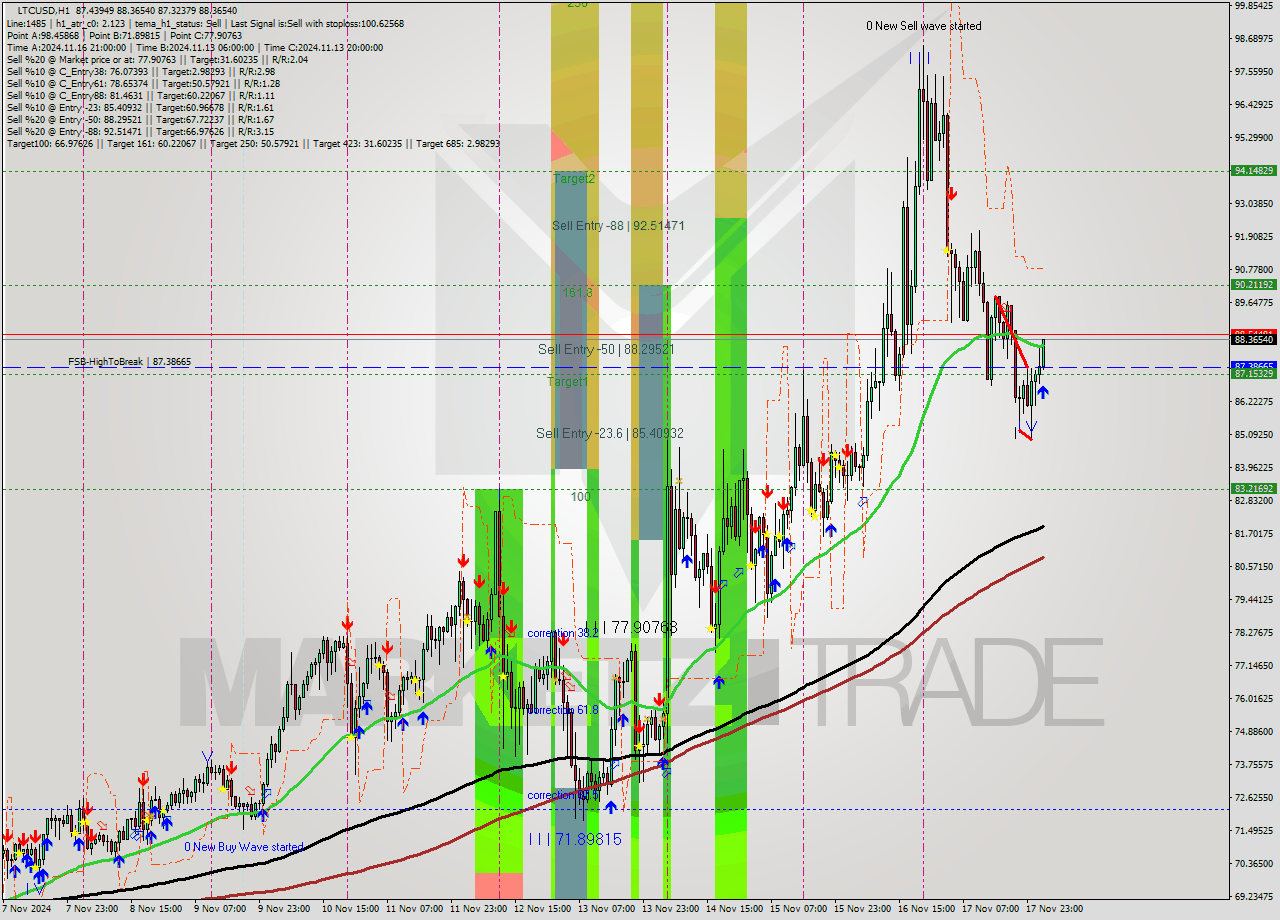Click the 'C_Entry61: 78.65374' line
This screenshot has height=920, width=1280.
[x=143, y=83]
